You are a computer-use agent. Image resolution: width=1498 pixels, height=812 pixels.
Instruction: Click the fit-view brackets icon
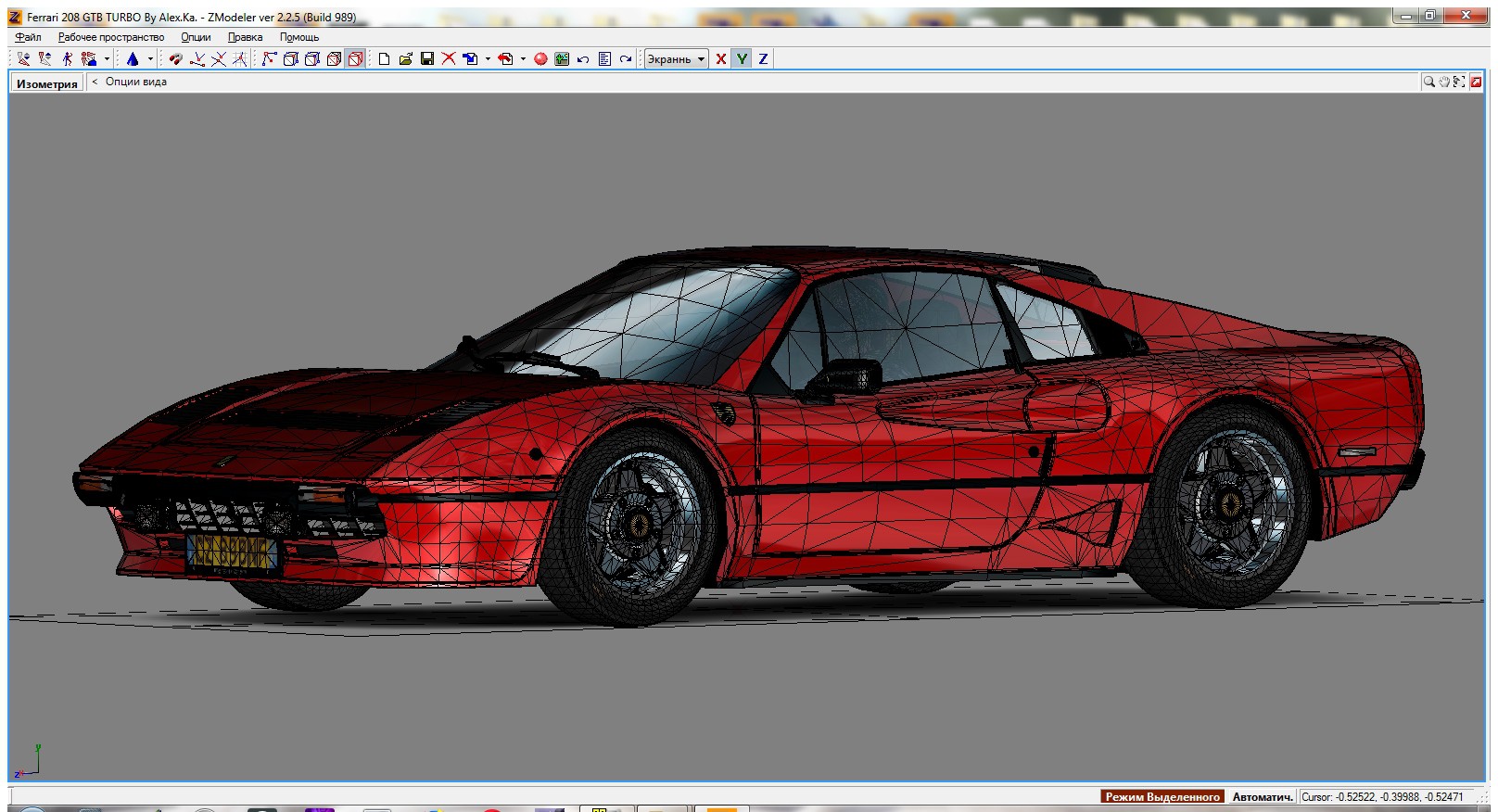coord(1460,82)
